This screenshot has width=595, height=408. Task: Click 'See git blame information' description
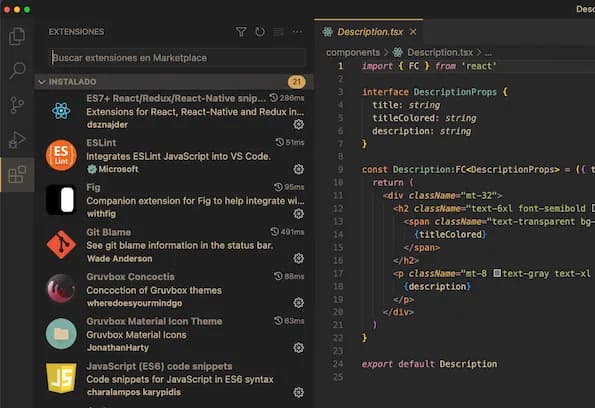coord(179,246)
